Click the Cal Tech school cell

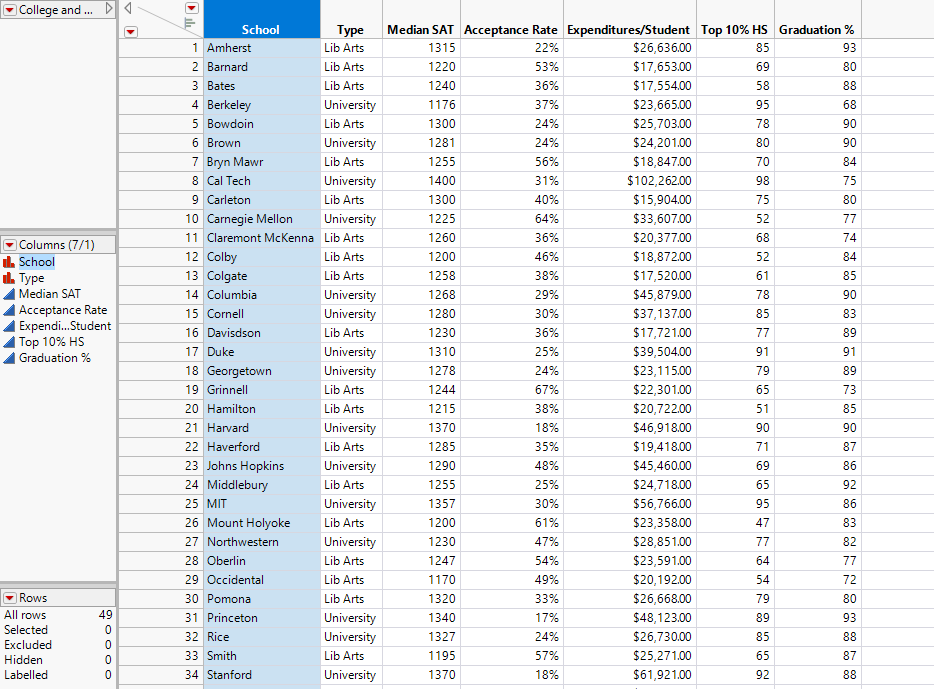pyautogui.click(x=261, y=181)
